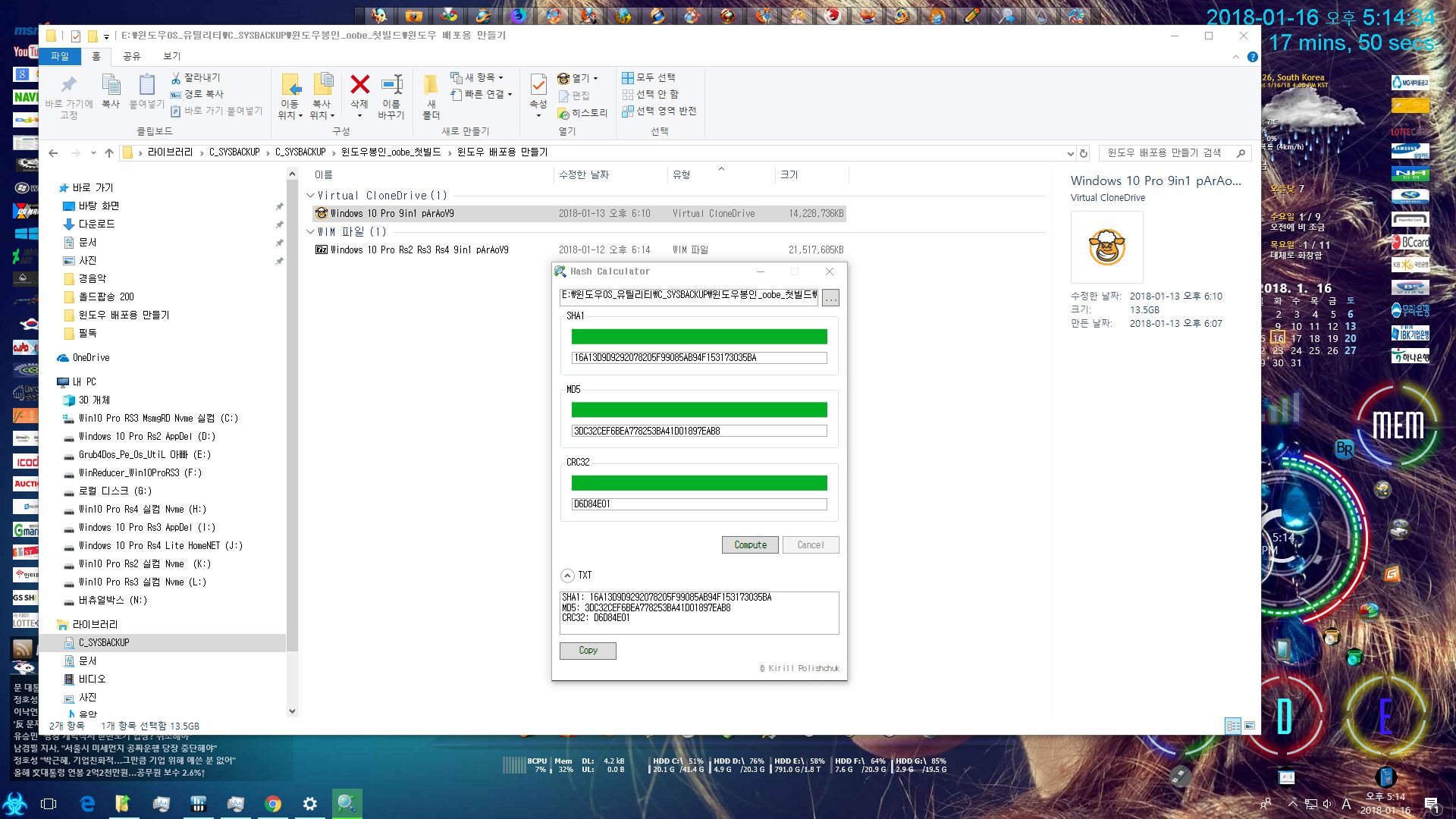This screenshot has width=1456, height=819.
Task: Select drive 버츄얼박스 (N:) in the tree
Action: (113, 601)
